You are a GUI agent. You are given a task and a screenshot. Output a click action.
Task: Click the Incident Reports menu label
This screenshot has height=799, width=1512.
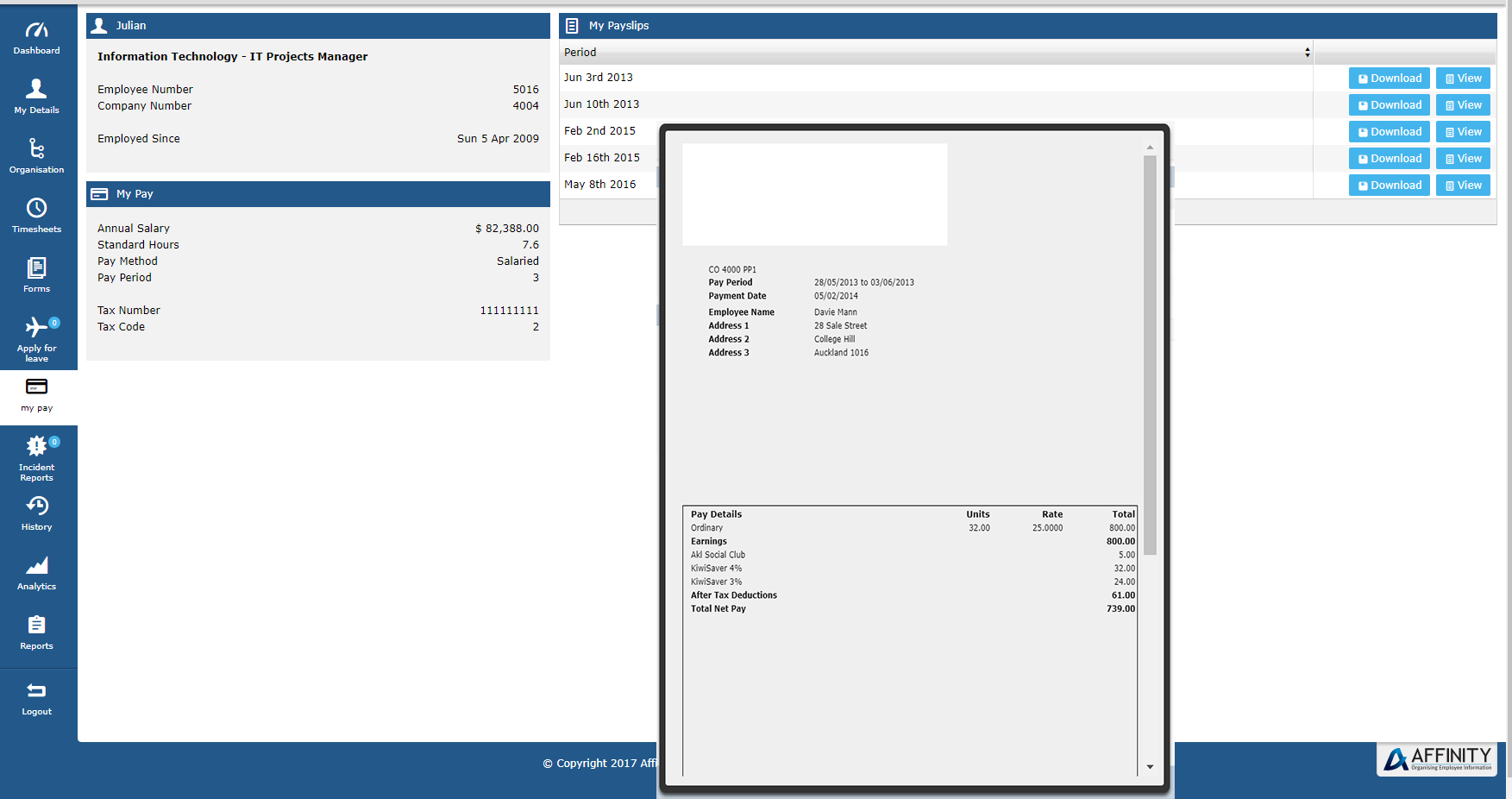coord(36,473)
